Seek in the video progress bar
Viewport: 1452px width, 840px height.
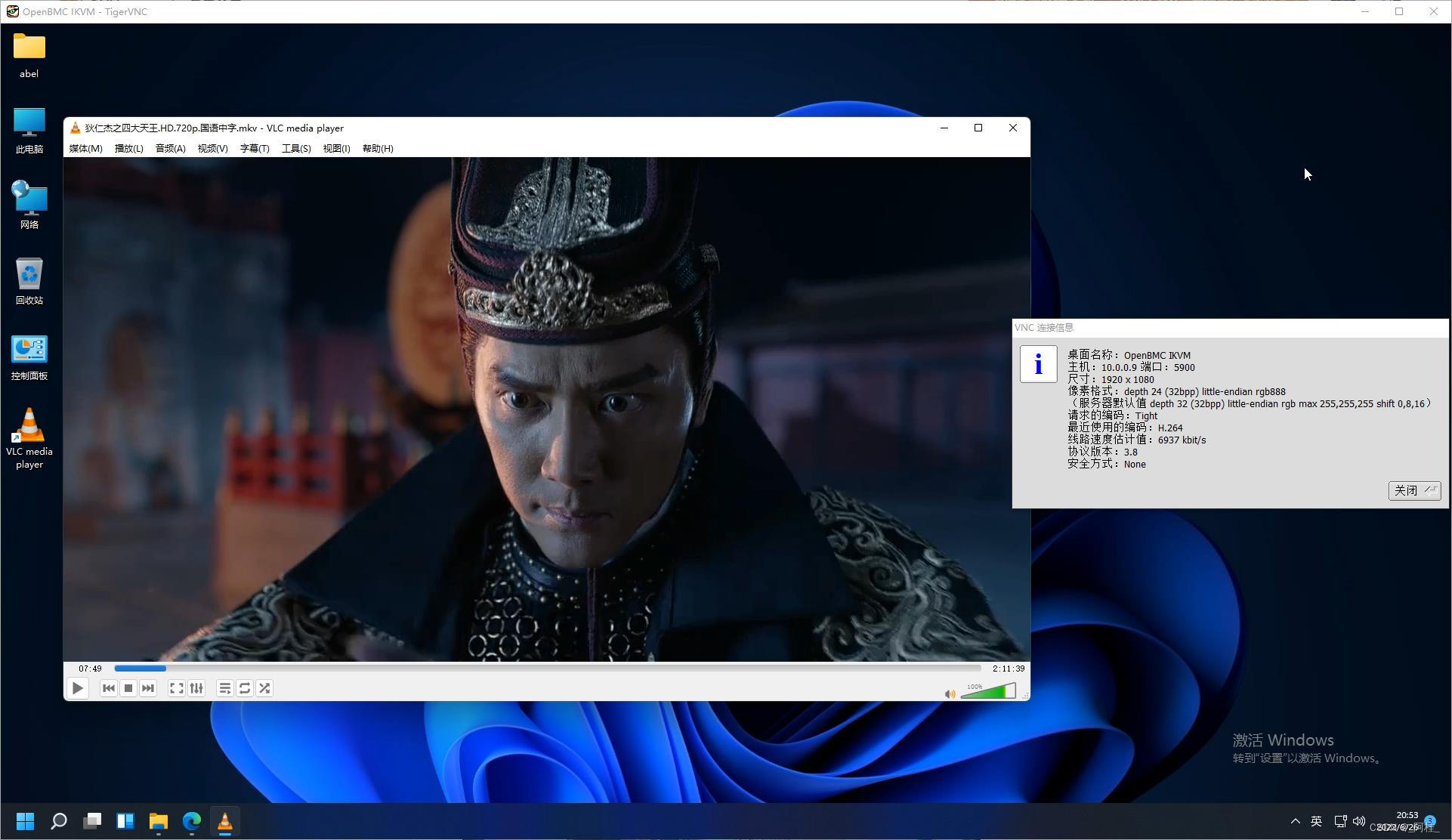tap(547, 669)
